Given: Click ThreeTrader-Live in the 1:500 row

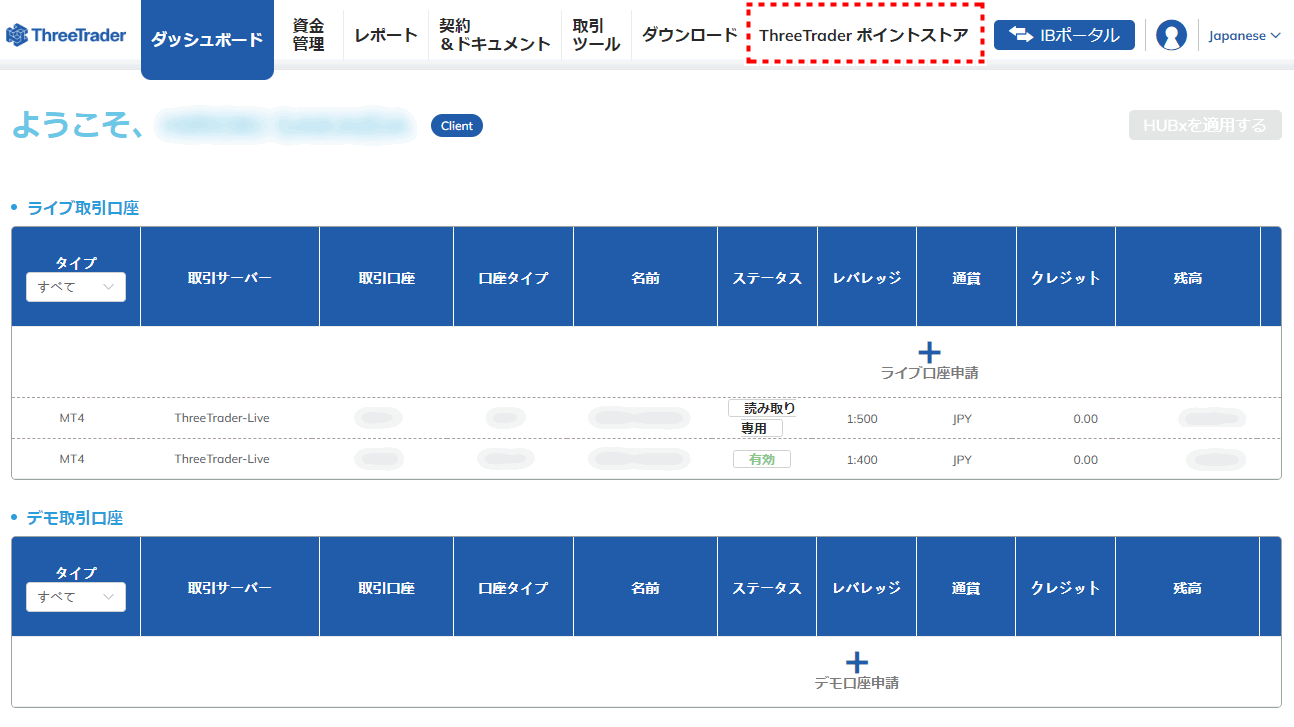Looking at the screenshot, I should [222, 418].
